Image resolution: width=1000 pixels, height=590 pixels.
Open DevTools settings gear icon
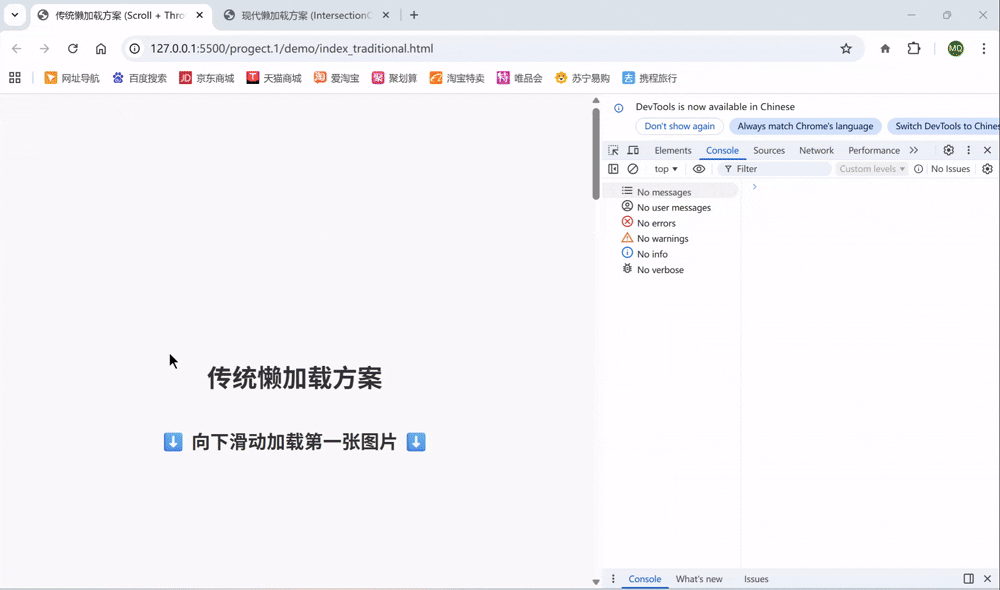tap(948, 149)
